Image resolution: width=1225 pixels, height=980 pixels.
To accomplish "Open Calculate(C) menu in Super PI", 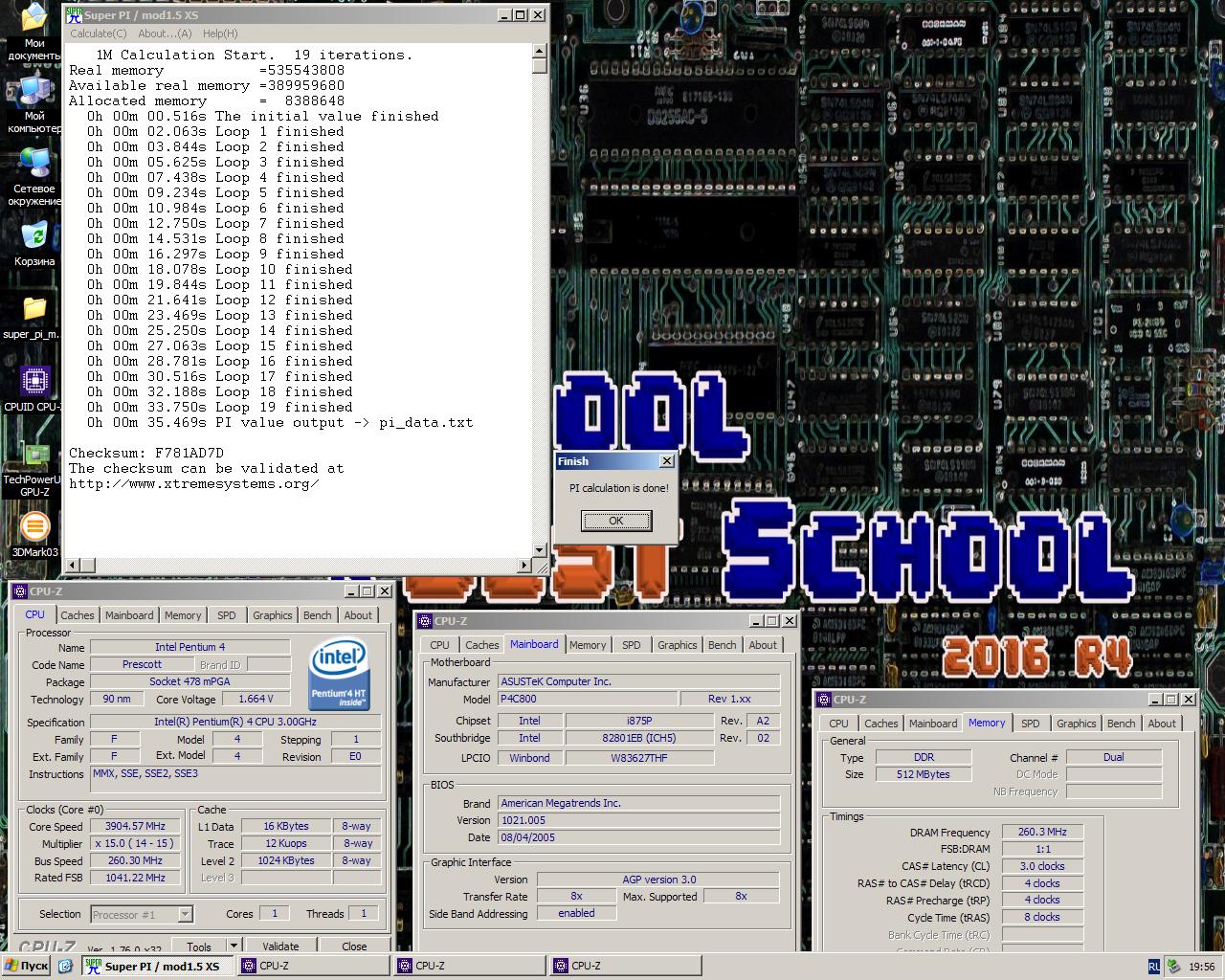I will click(x=98, y=33).
